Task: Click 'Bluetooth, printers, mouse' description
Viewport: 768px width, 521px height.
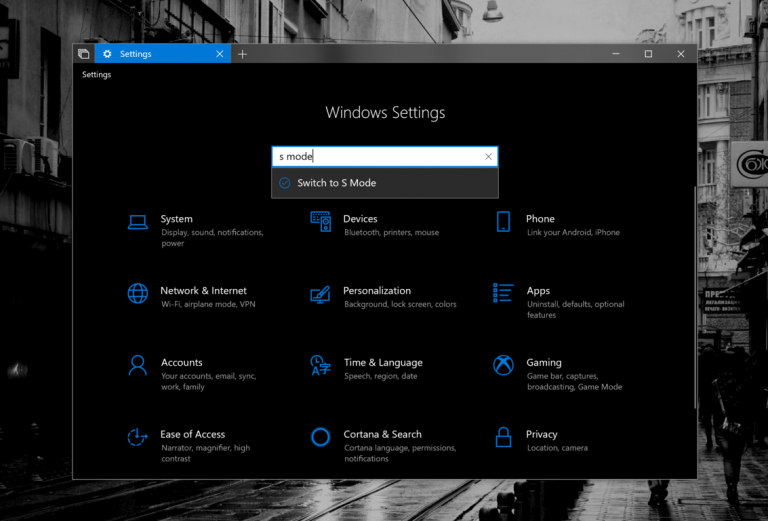Action: point(391,233)
